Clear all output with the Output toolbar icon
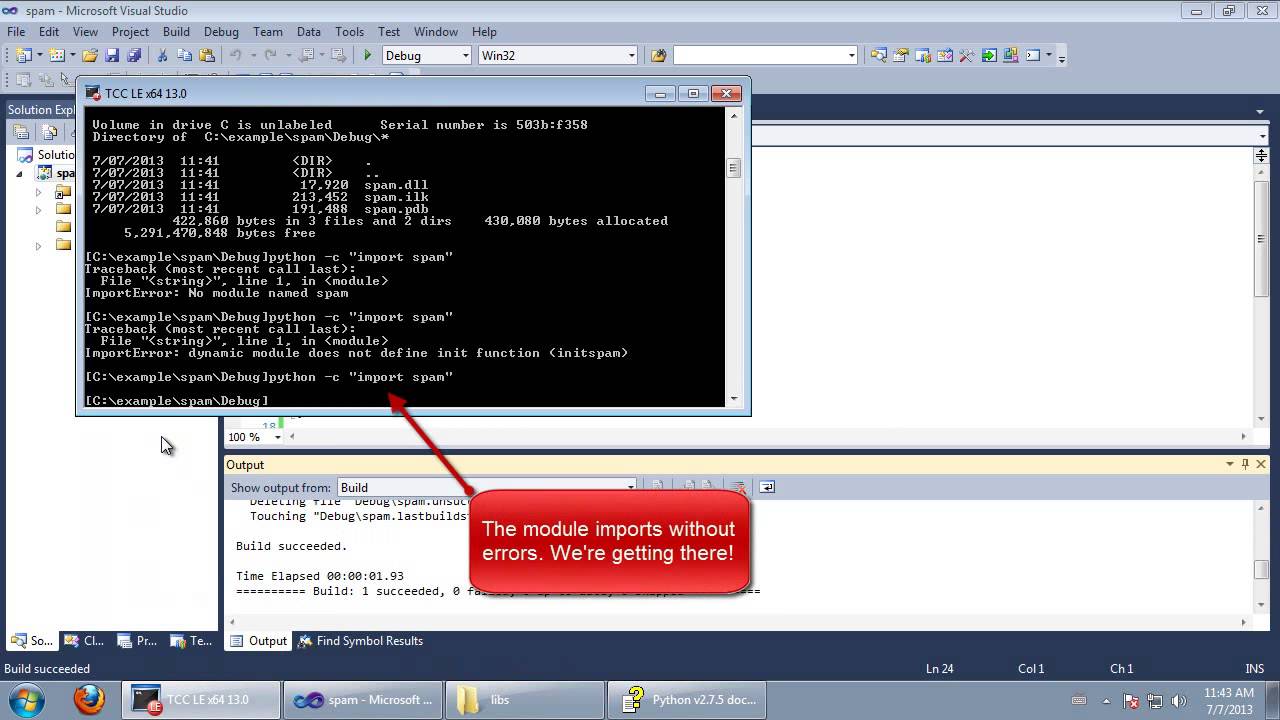 pyautogui.click(x=739, y=487)
